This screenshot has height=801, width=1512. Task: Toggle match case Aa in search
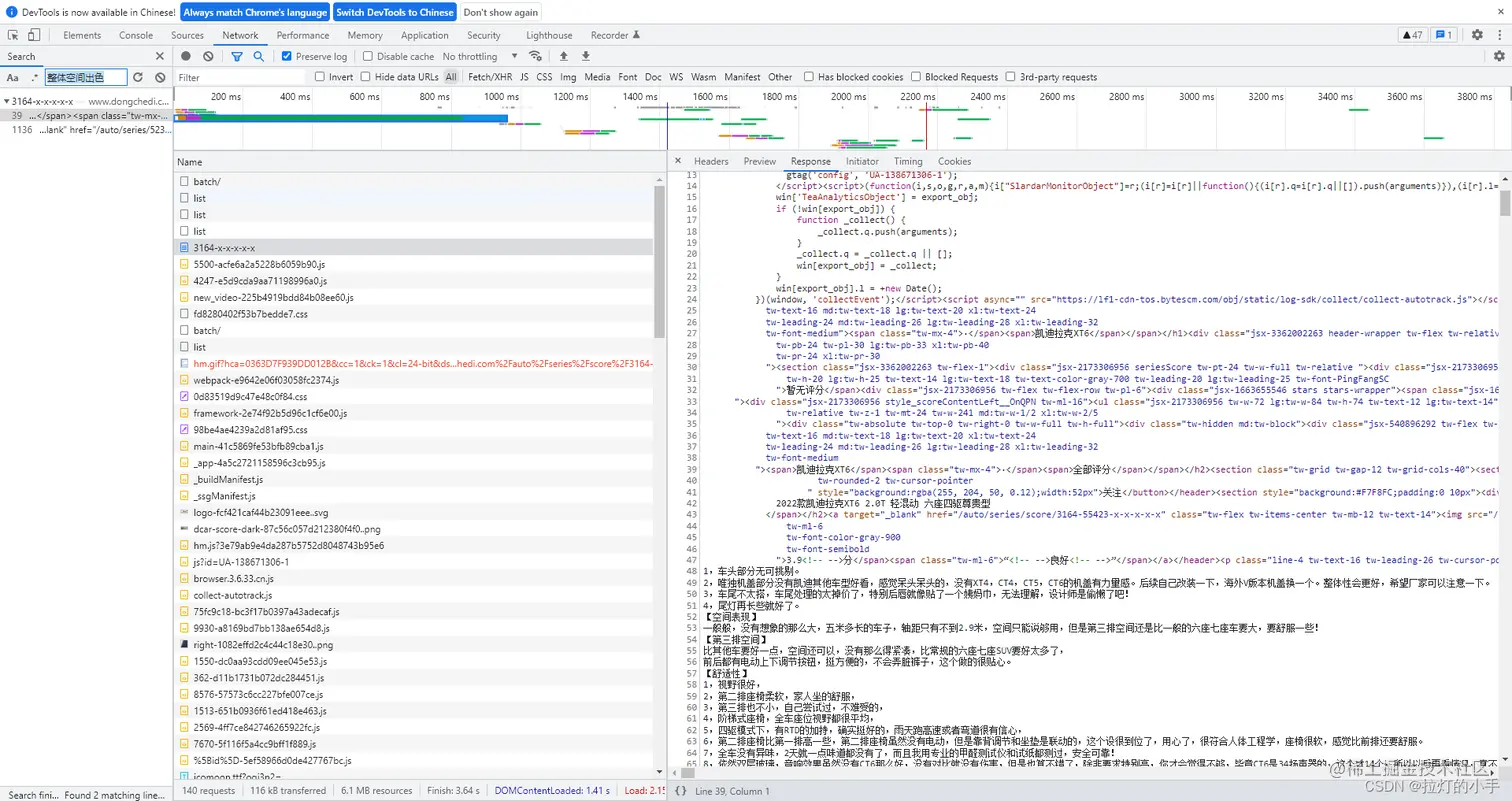pyautogui.click(x=13, y=77)
